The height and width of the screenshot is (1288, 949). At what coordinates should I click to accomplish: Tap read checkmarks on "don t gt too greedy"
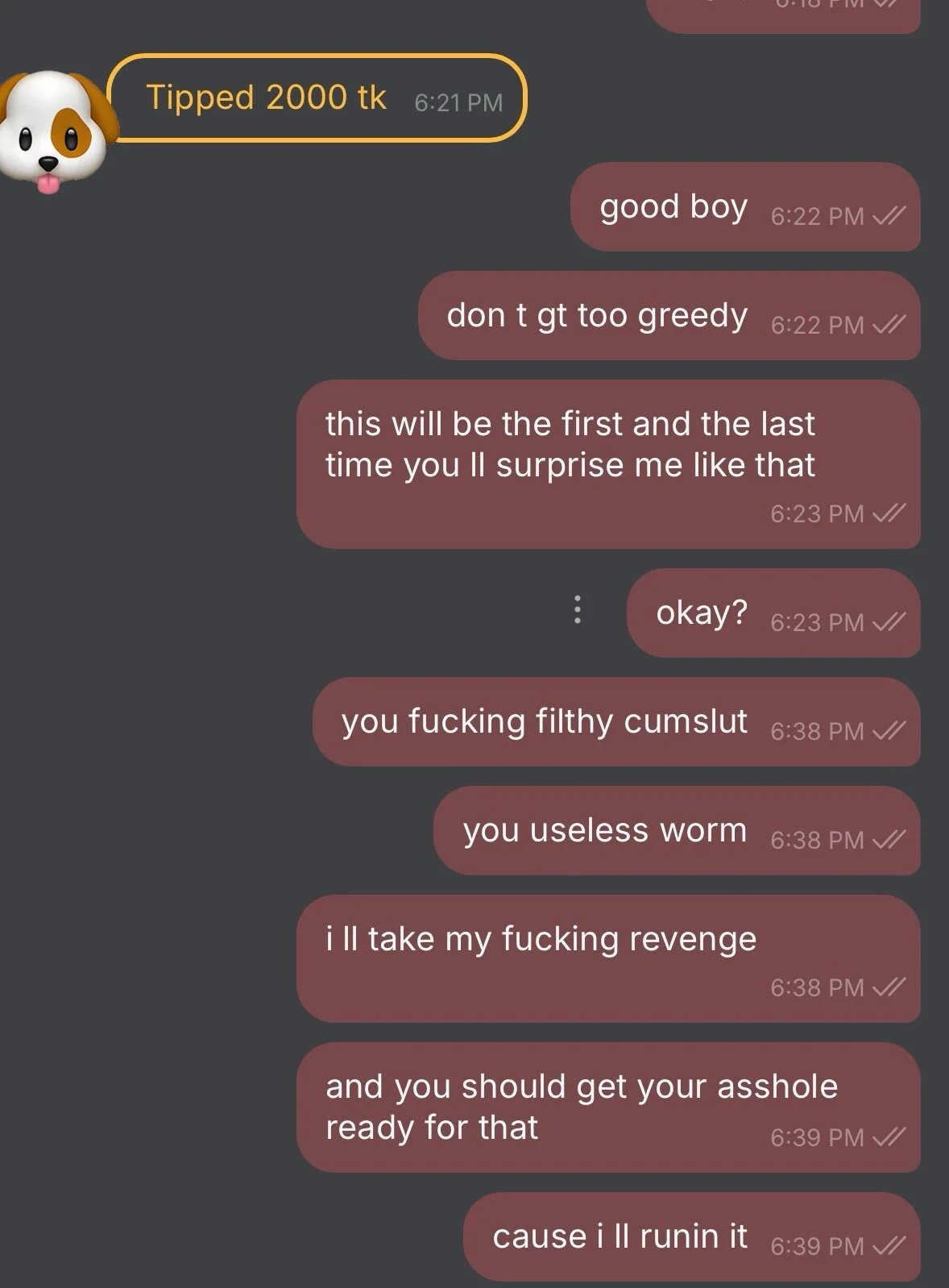pos(889,324)
